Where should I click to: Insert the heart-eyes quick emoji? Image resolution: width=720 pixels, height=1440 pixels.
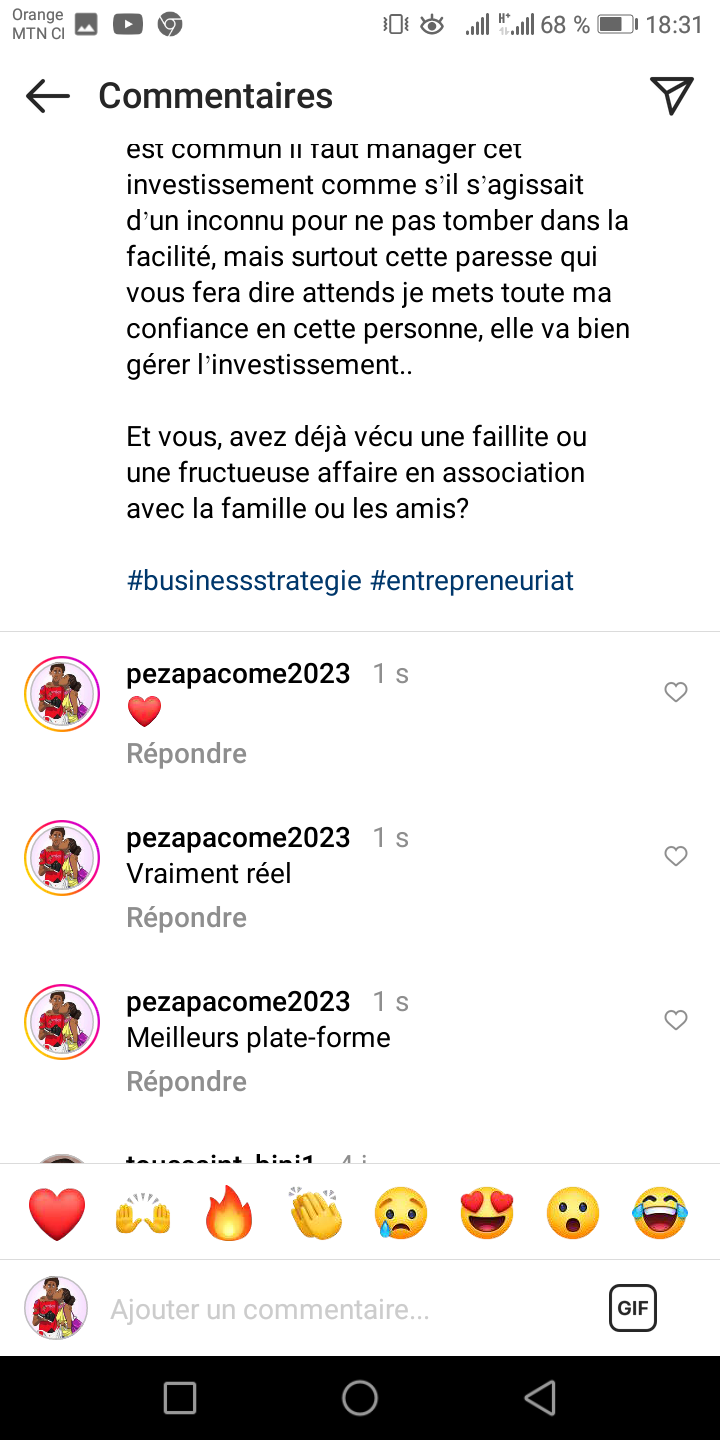487,1214
